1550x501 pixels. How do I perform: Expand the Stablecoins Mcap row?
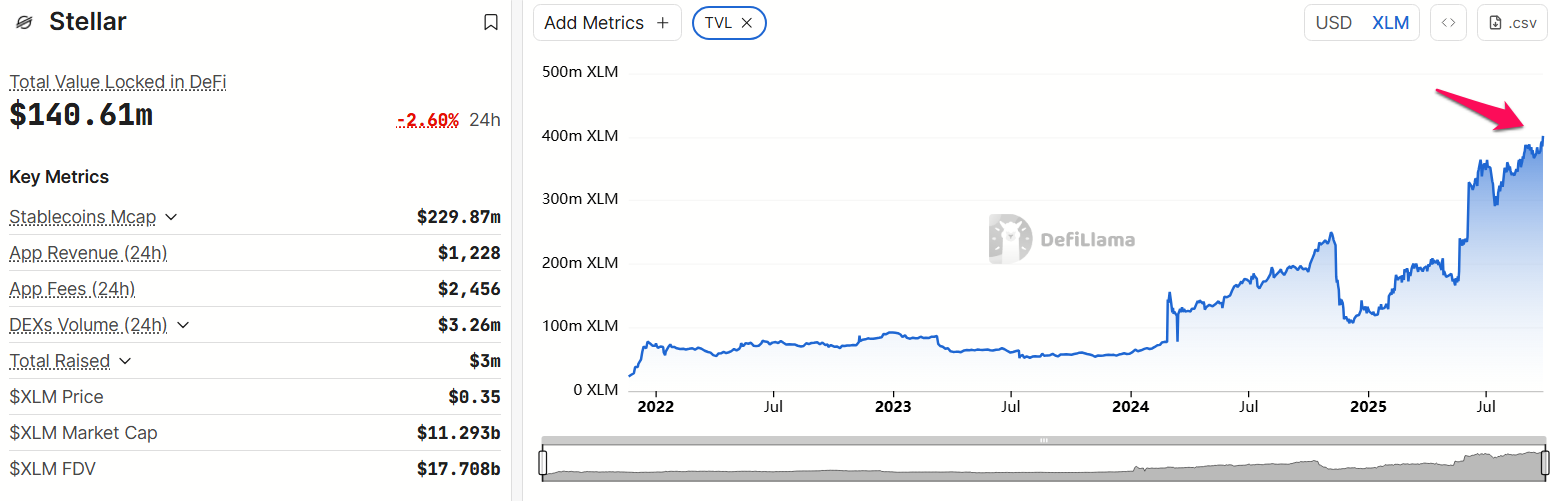pyautogui.click(x=171, y=217)
